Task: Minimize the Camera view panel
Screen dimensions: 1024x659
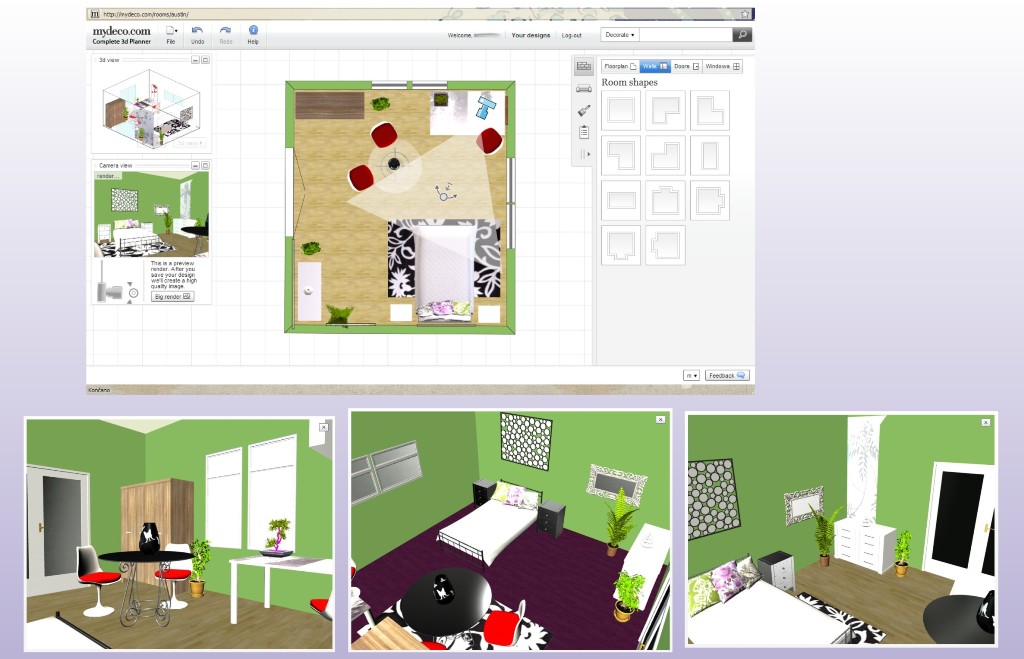Action: (195, 165)
